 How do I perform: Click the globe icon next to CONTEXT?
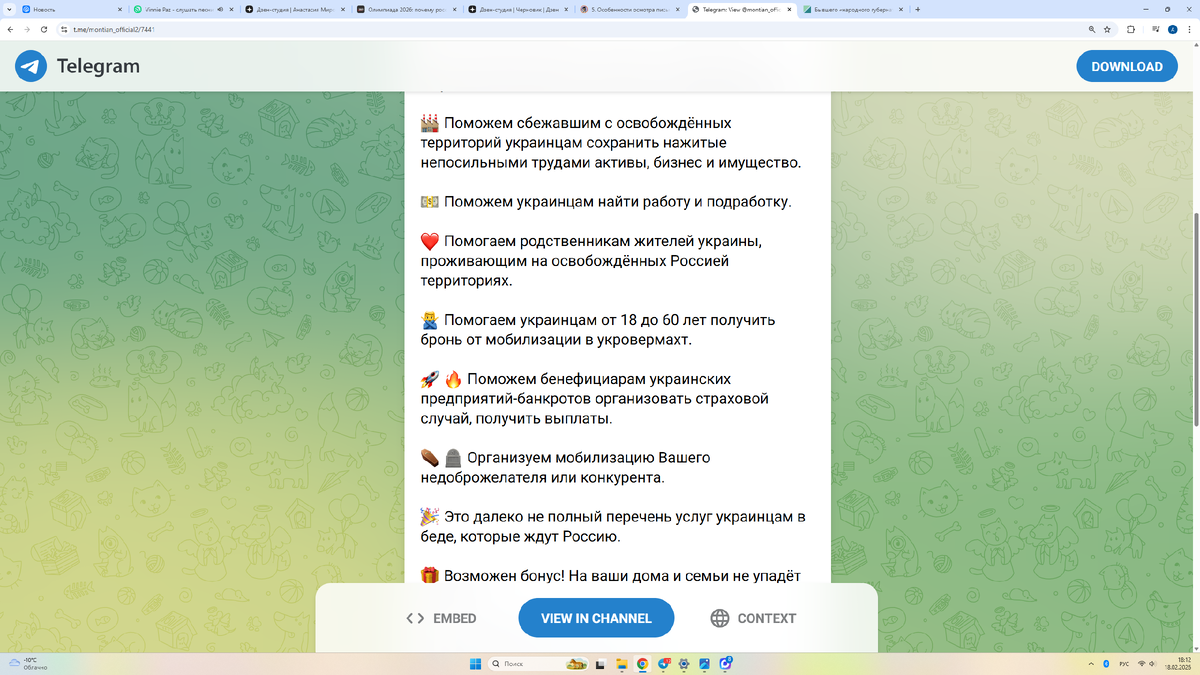coord(718,618)
